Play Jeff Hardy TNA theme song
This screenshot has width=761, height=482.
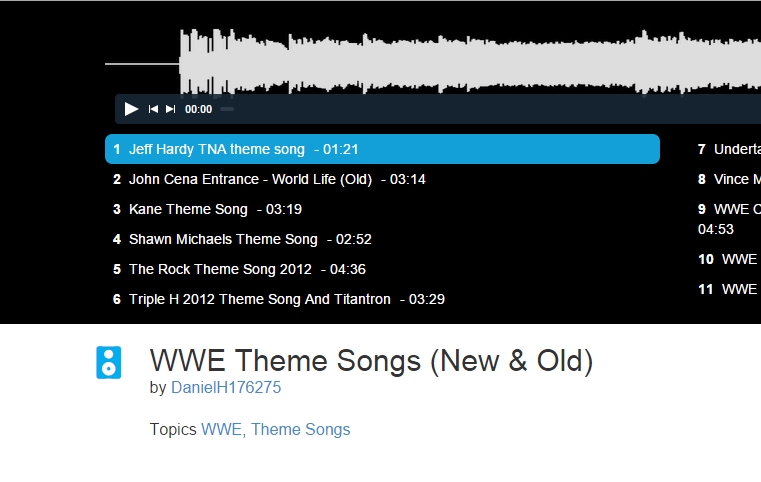coord(216,149)
